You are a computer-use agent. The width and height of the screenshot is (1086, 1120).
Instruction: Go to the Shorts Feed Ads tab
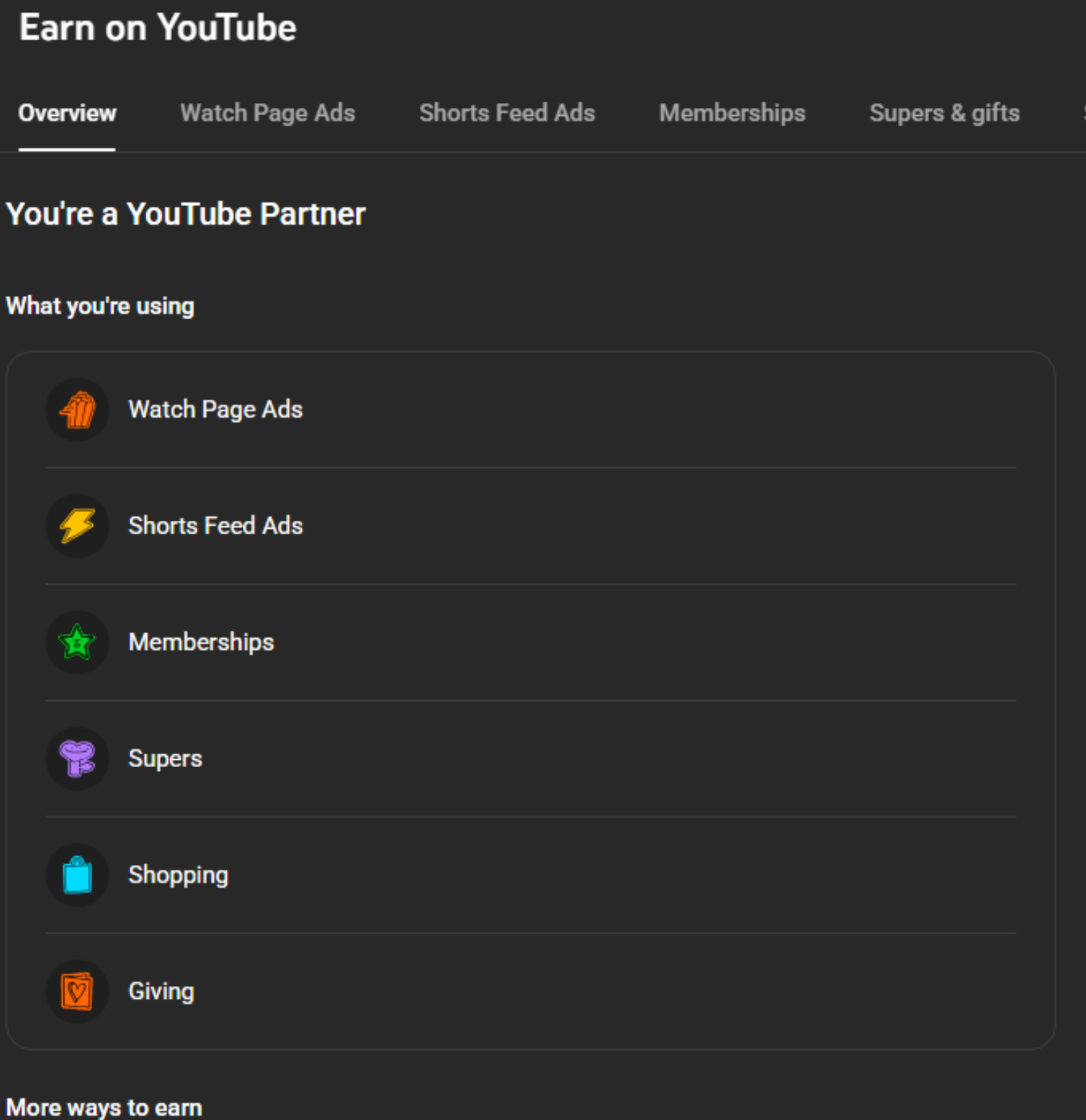click(507, 113)
